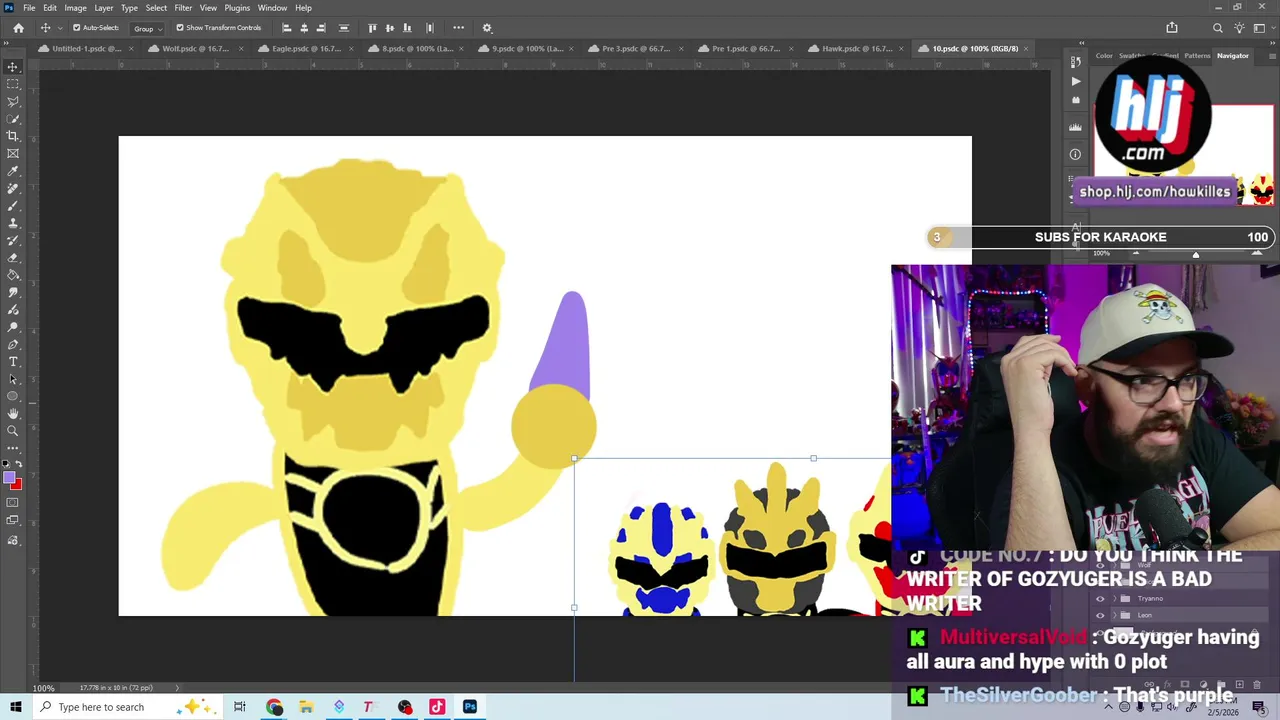
Task: Toggle the Auto-Select checkbox
Action: coord(76,28)
